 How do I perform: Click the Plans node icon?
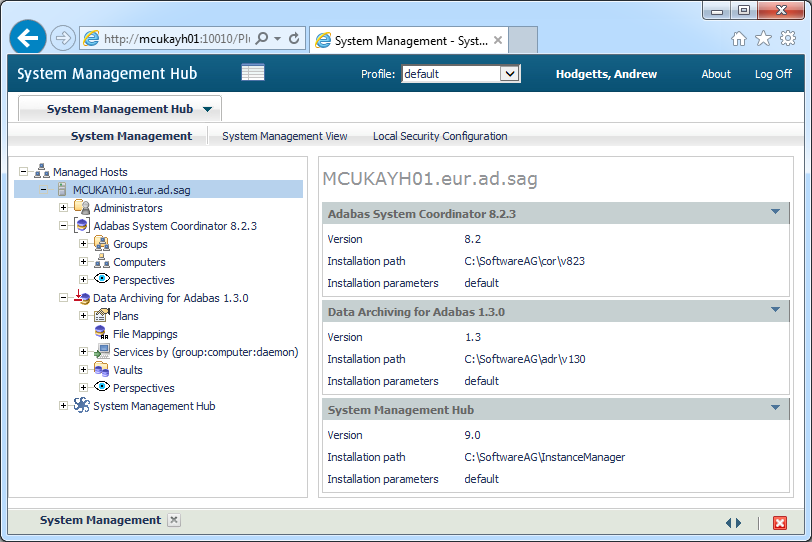(101, 316)
